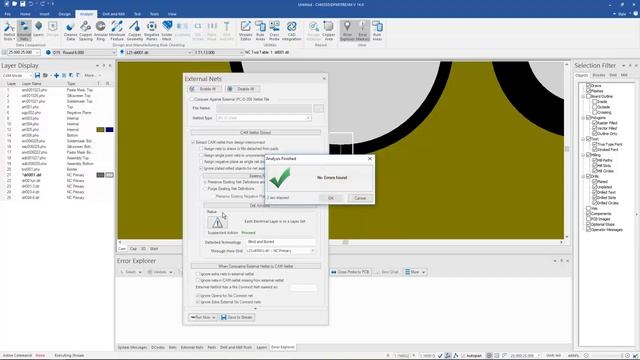Click the olive color swatch for layer 12

[100, 130]
